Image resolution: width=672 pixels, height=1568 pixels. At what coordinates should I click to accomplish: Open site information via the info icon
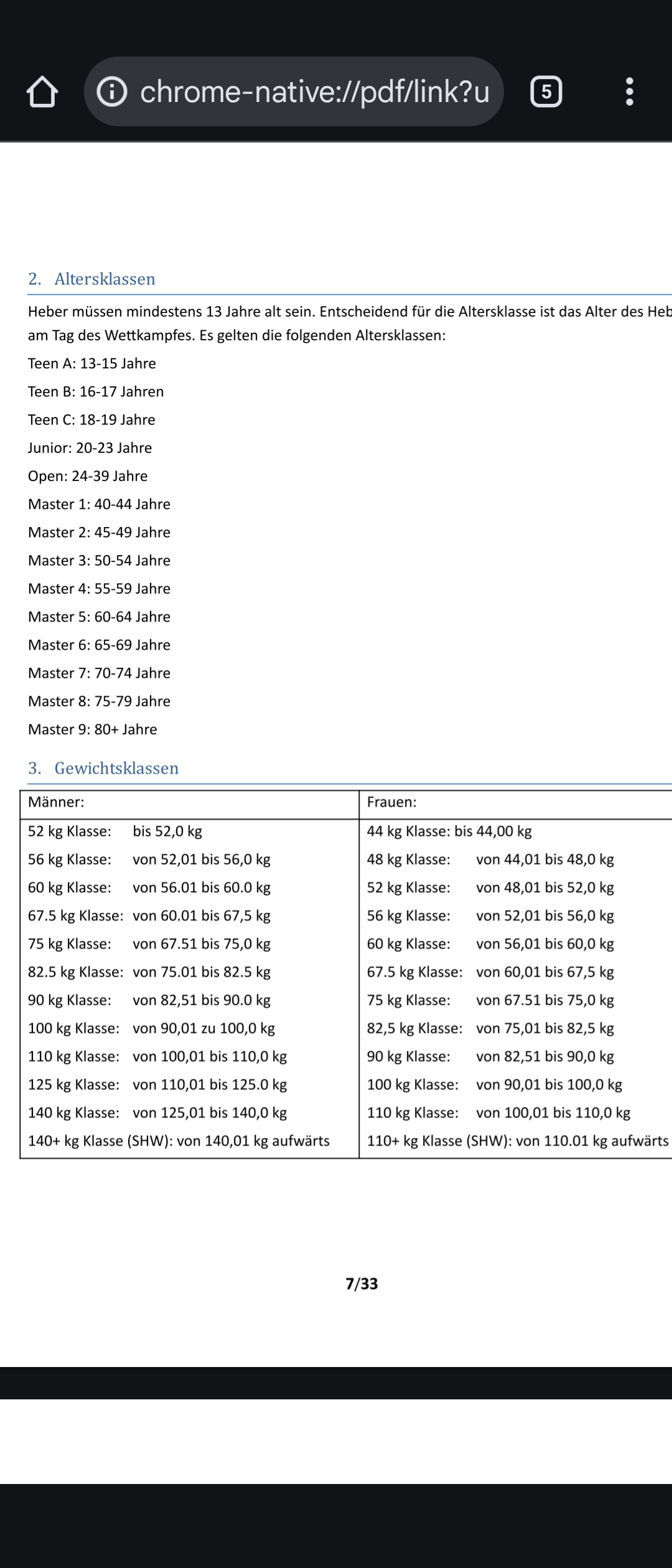coord(112,92)
